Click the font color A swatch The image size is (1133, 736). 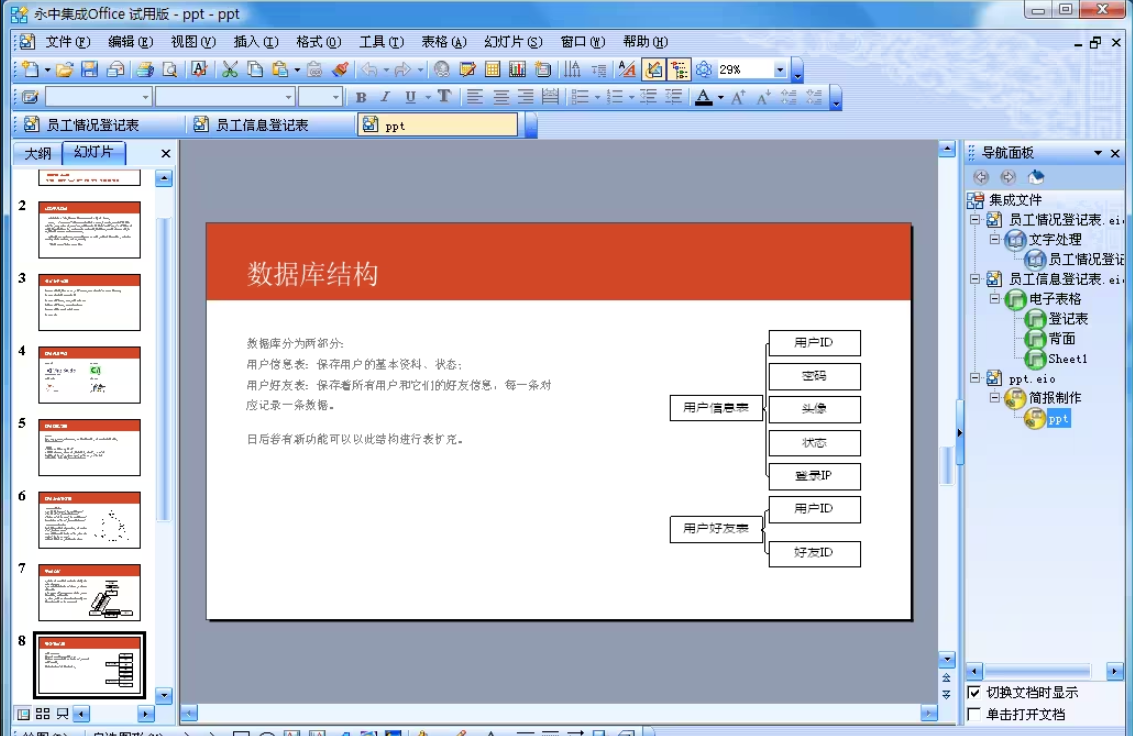coord(703,97)
